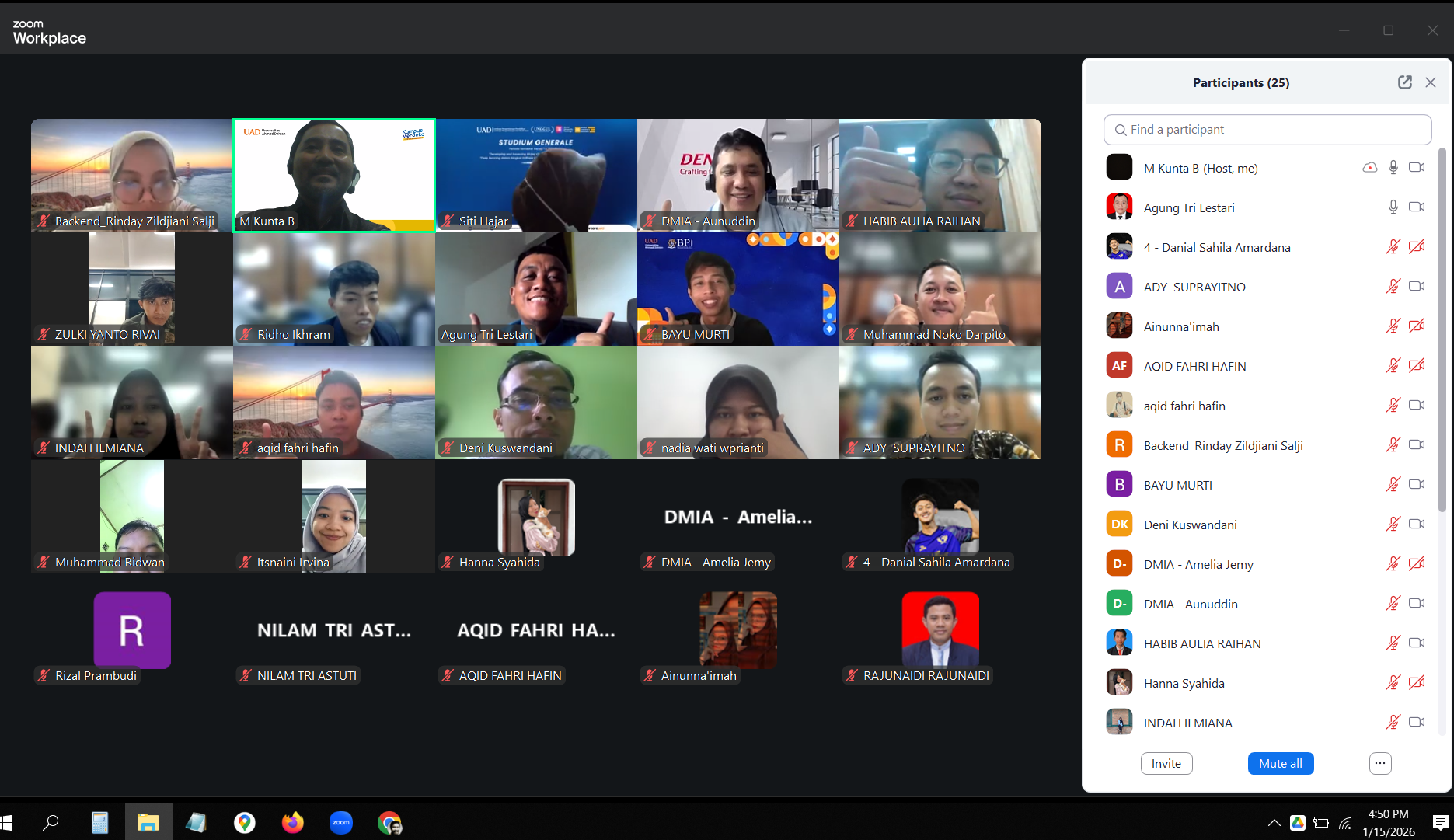Screen dimensions: 1454x840
Task: Mute Agung Tri Lestari's microphone in list
Action: click(x=1393, y=207)
